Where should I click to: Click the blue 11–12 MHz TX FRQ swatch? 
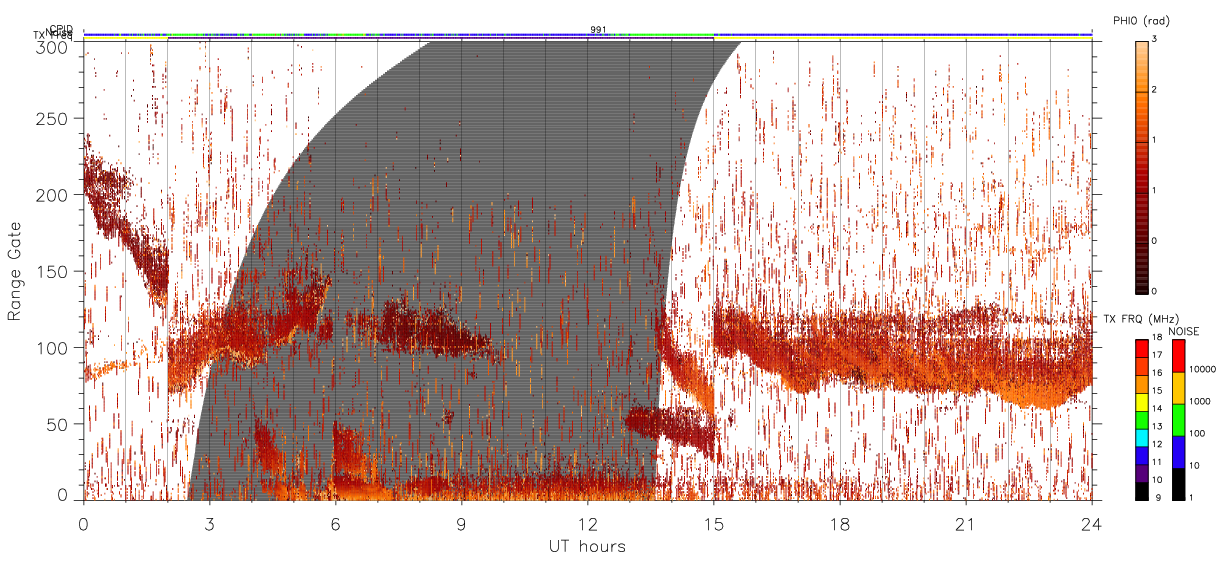pos(1141,455)
